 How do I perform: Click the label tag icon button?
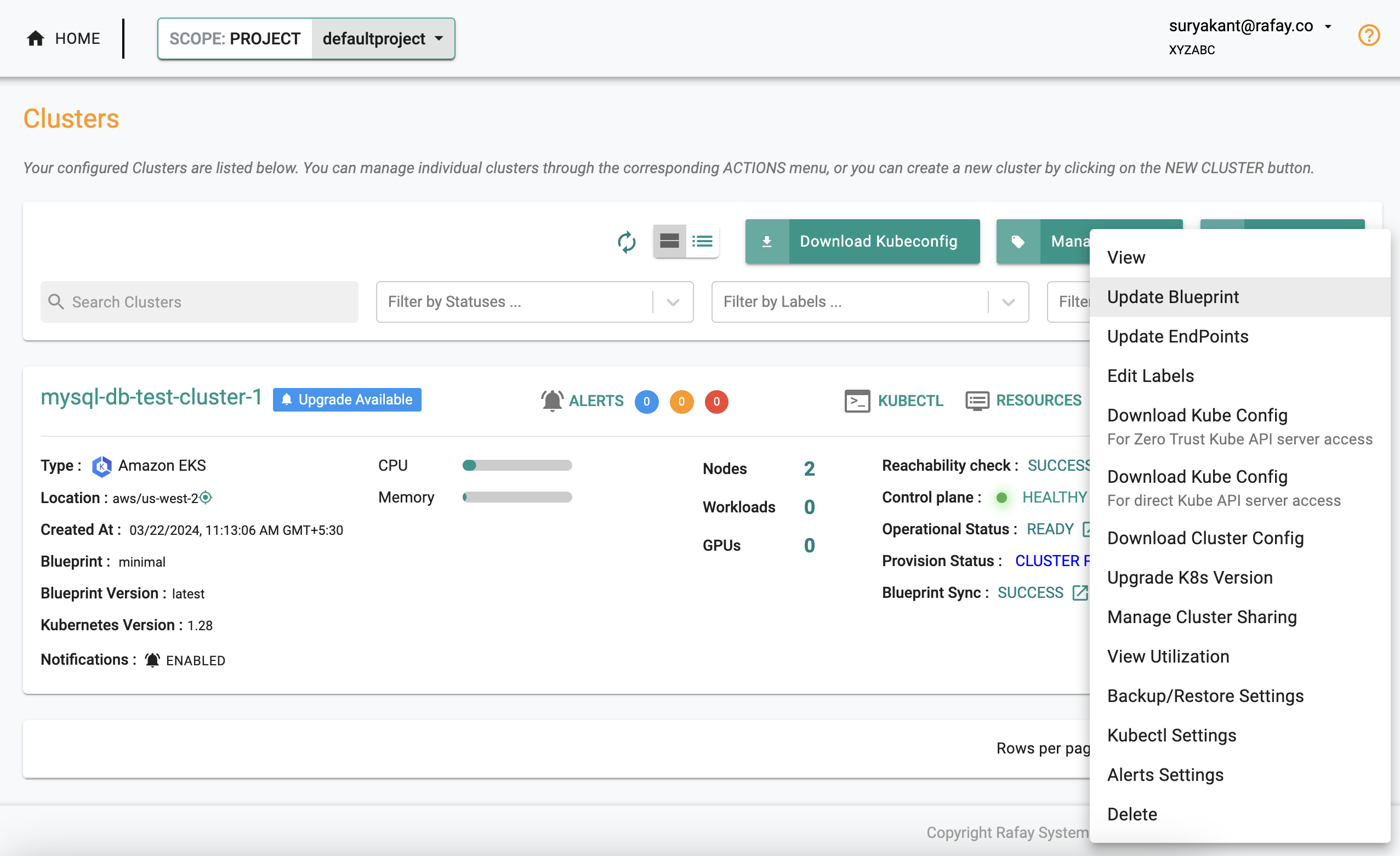coord(1017,242)
